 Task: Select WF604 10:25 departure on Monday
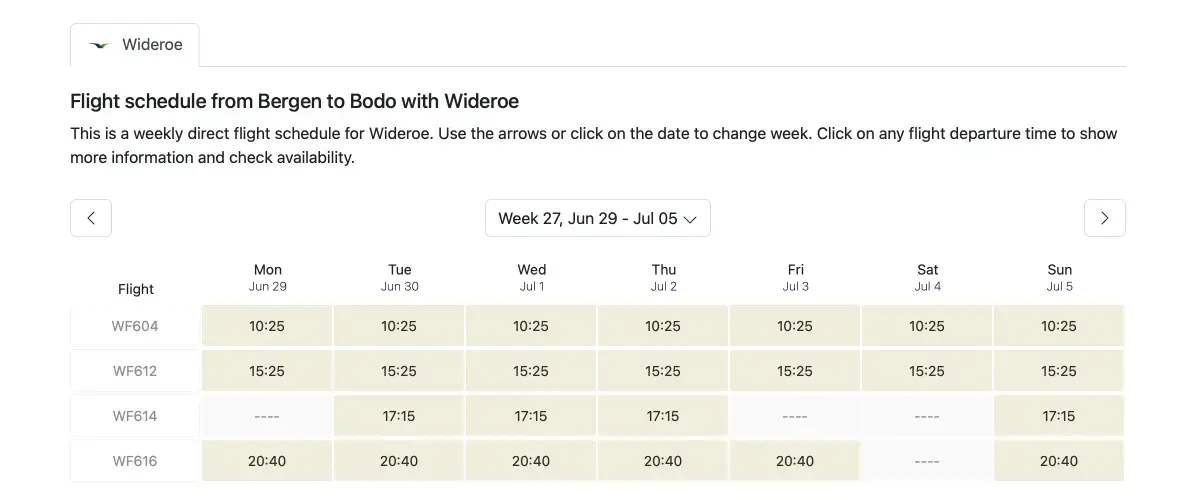267,326
